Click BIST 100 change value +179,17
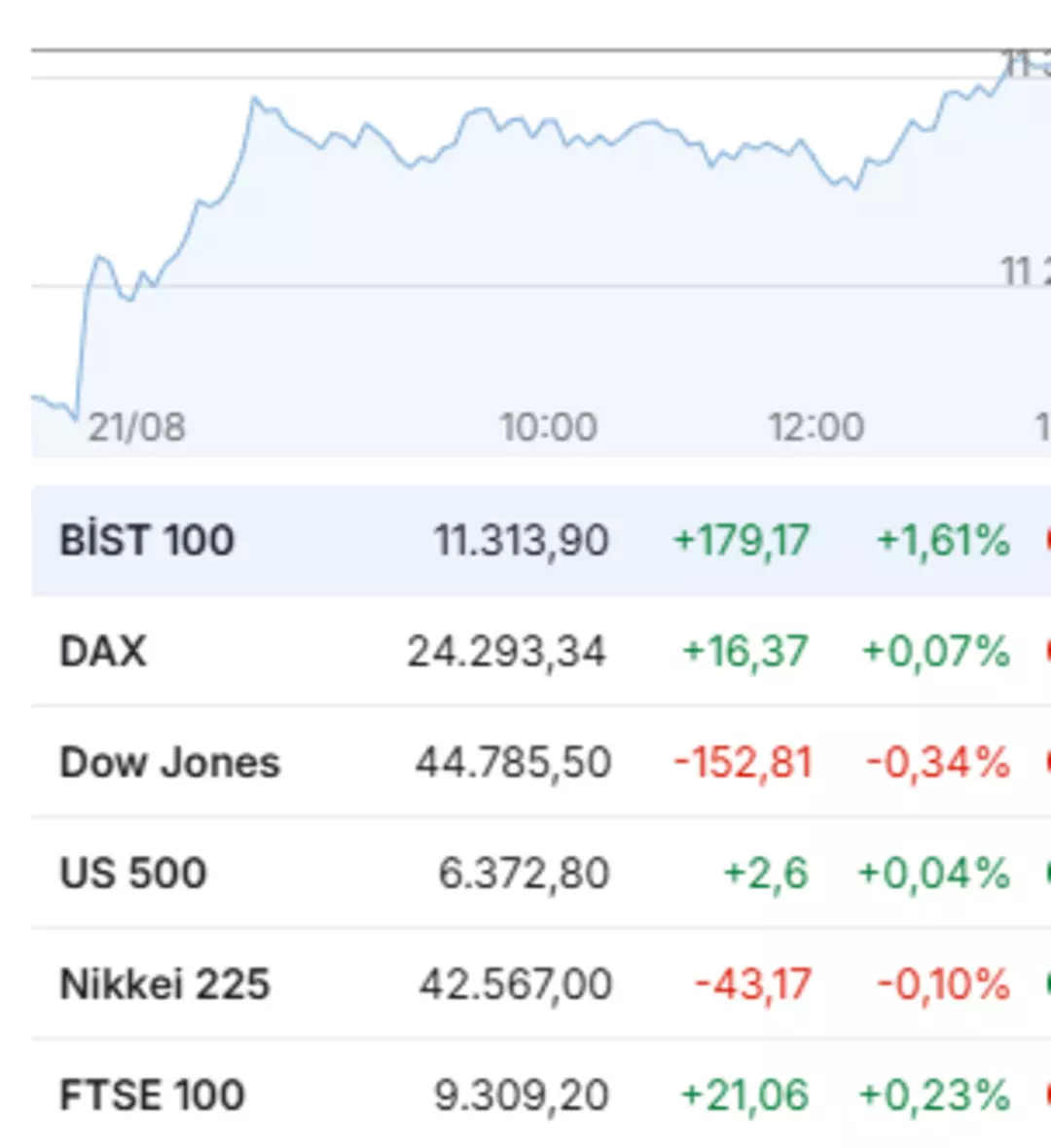1051x1148 pixels. pyautogui.click(x=742, y=540)
